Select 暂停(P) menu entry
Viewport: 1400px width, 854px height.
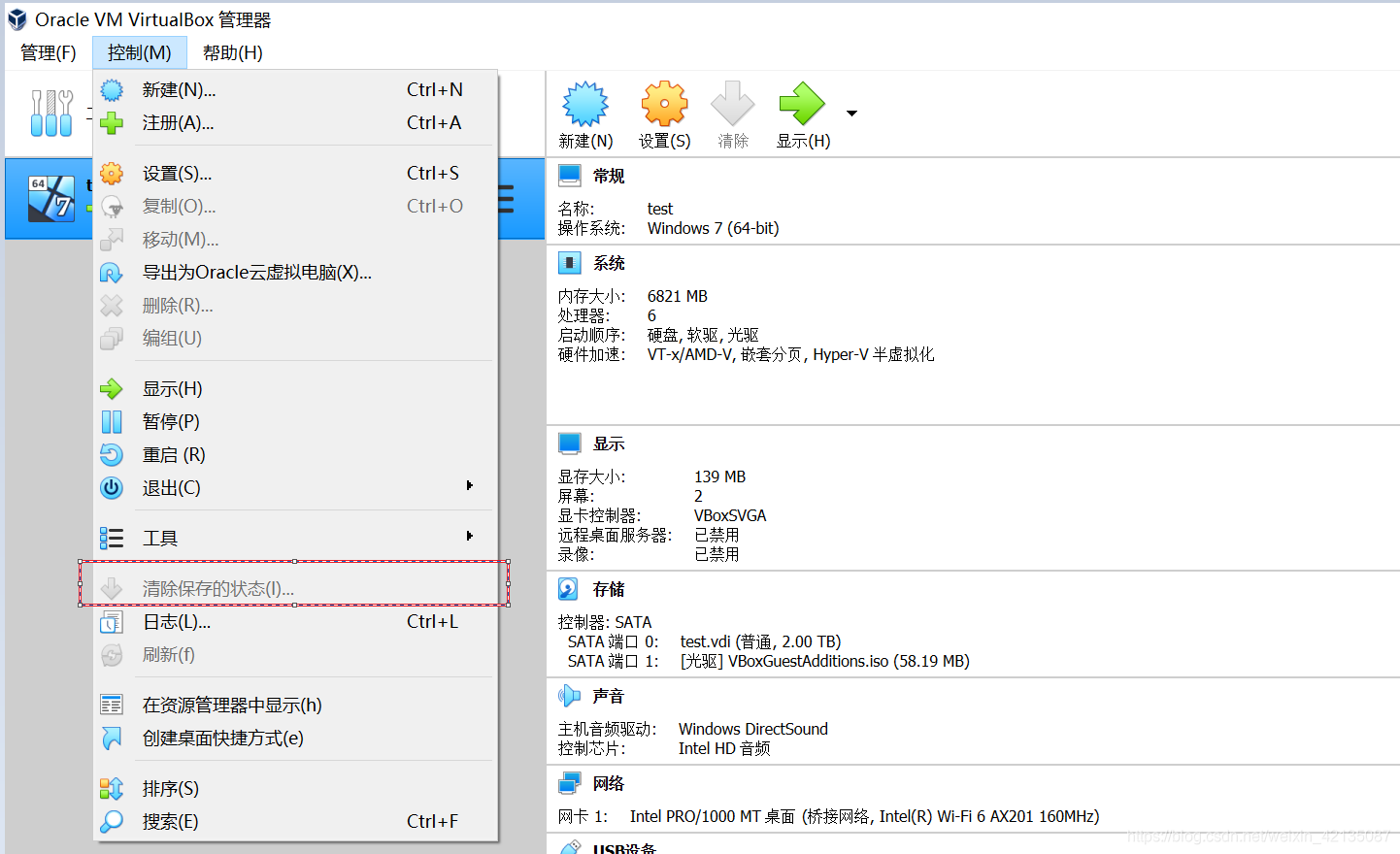click(295, 422)
